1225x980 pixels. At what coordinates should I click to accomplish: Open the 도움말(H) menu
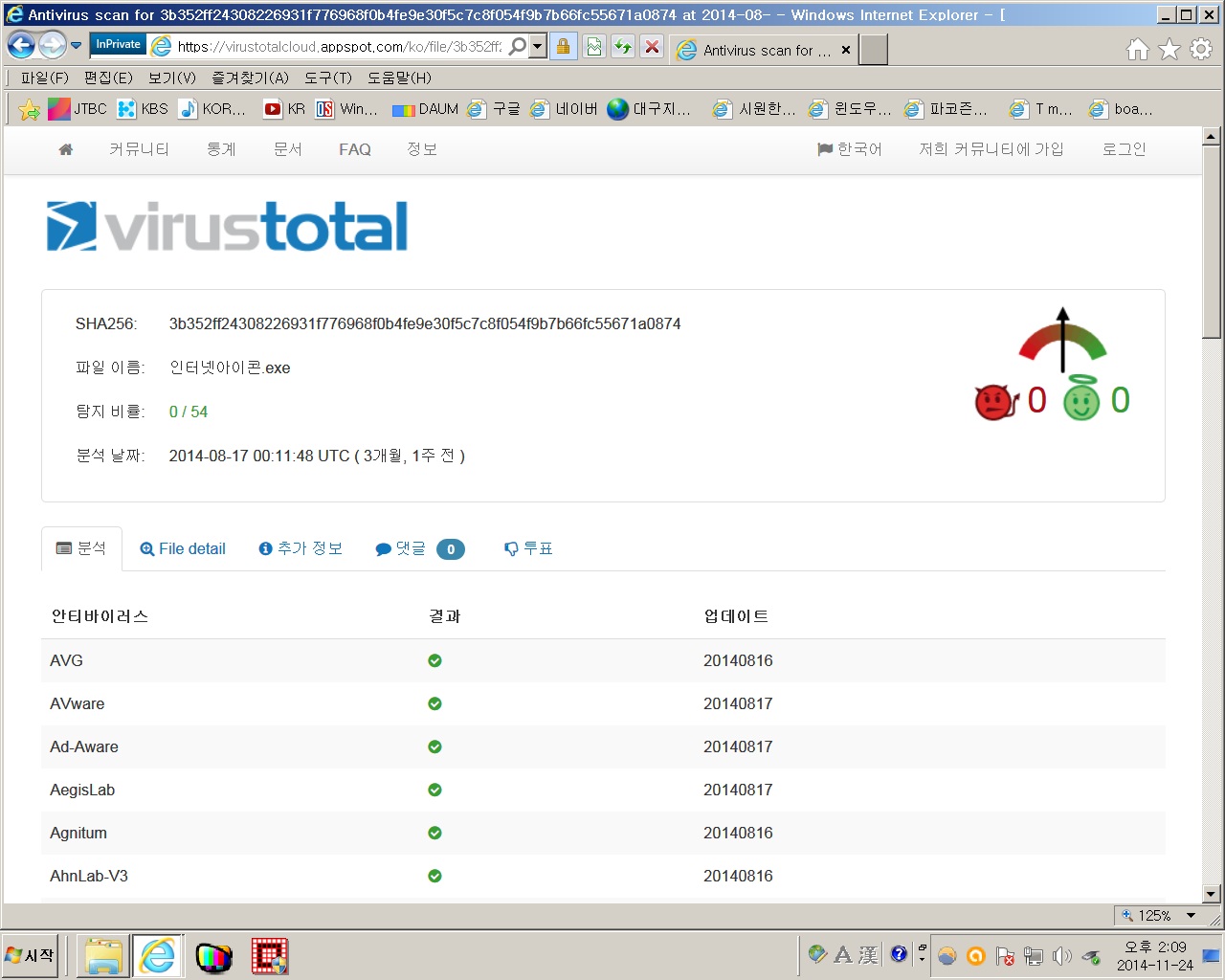click(x=399, y=78)
